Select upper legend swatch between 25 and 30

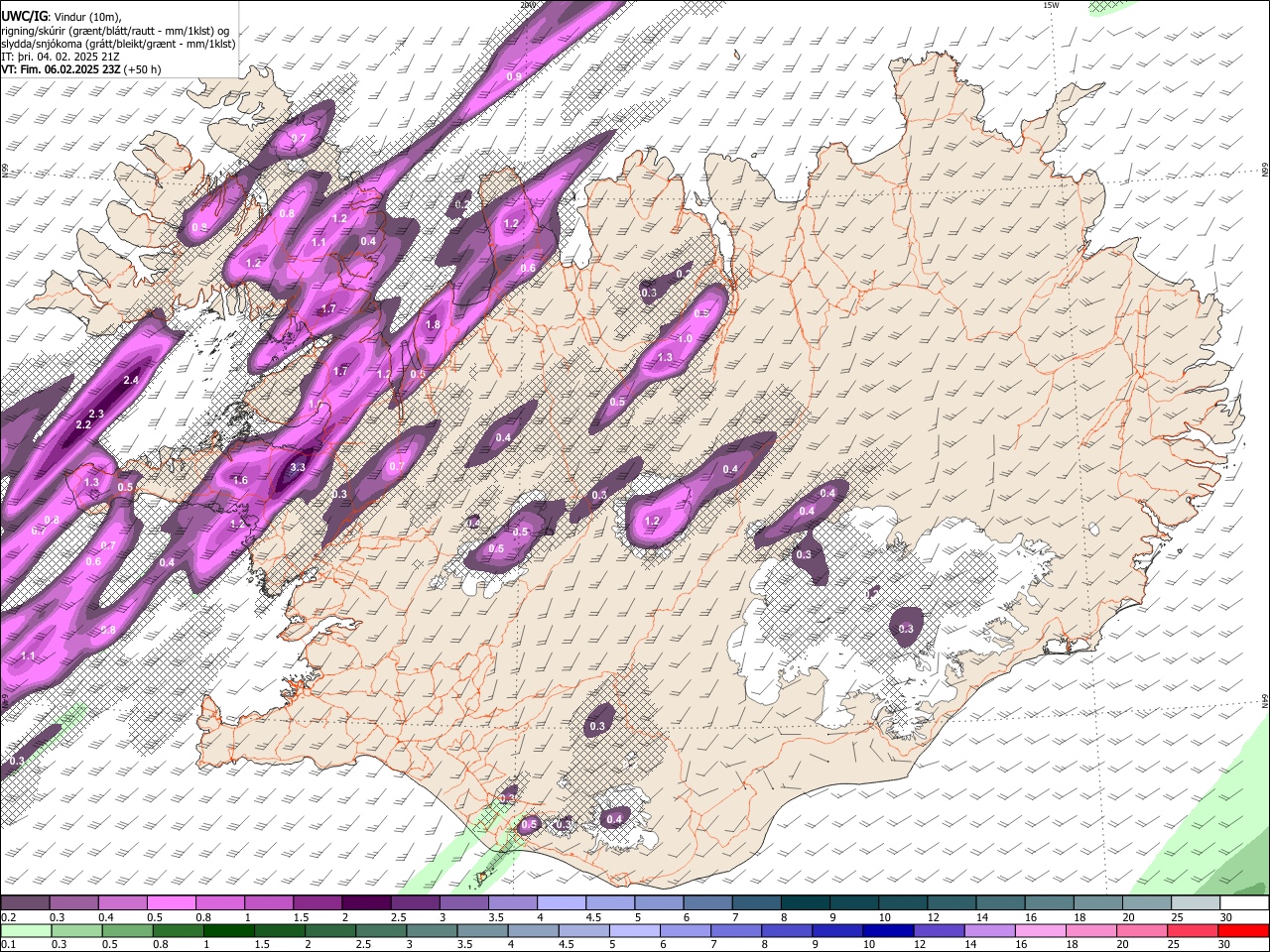(x=1195, y=903)
